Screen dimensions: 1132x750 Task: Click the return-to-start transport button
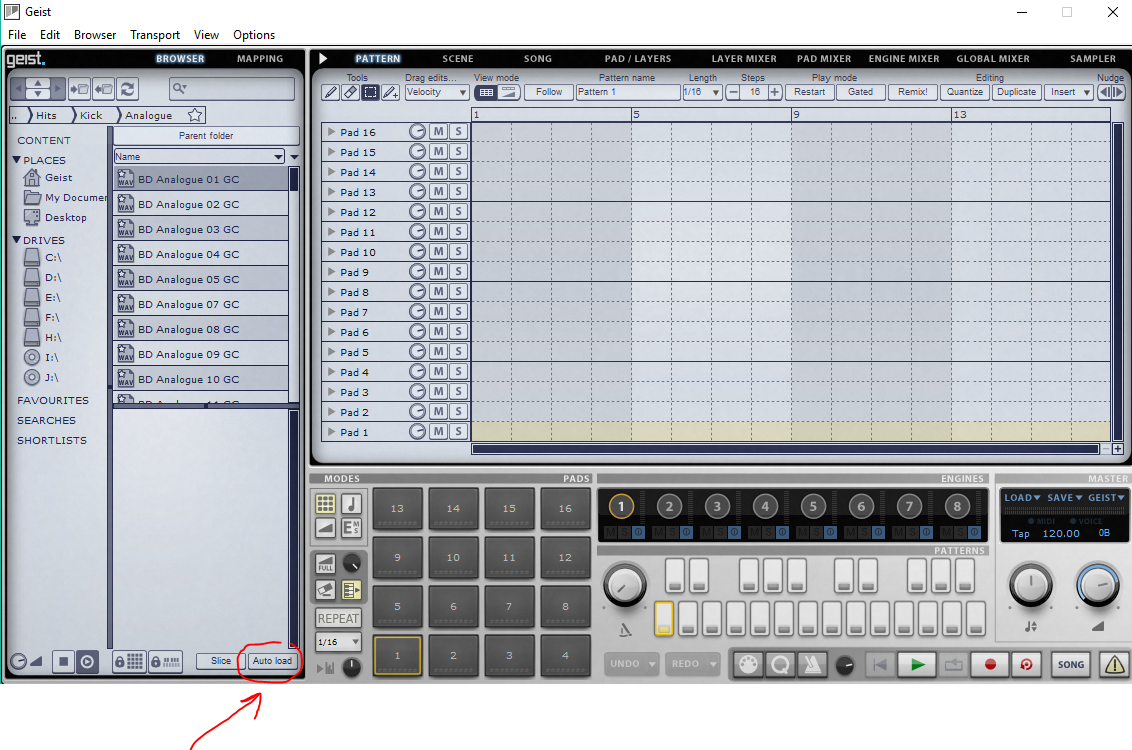[x=880, y=664]
